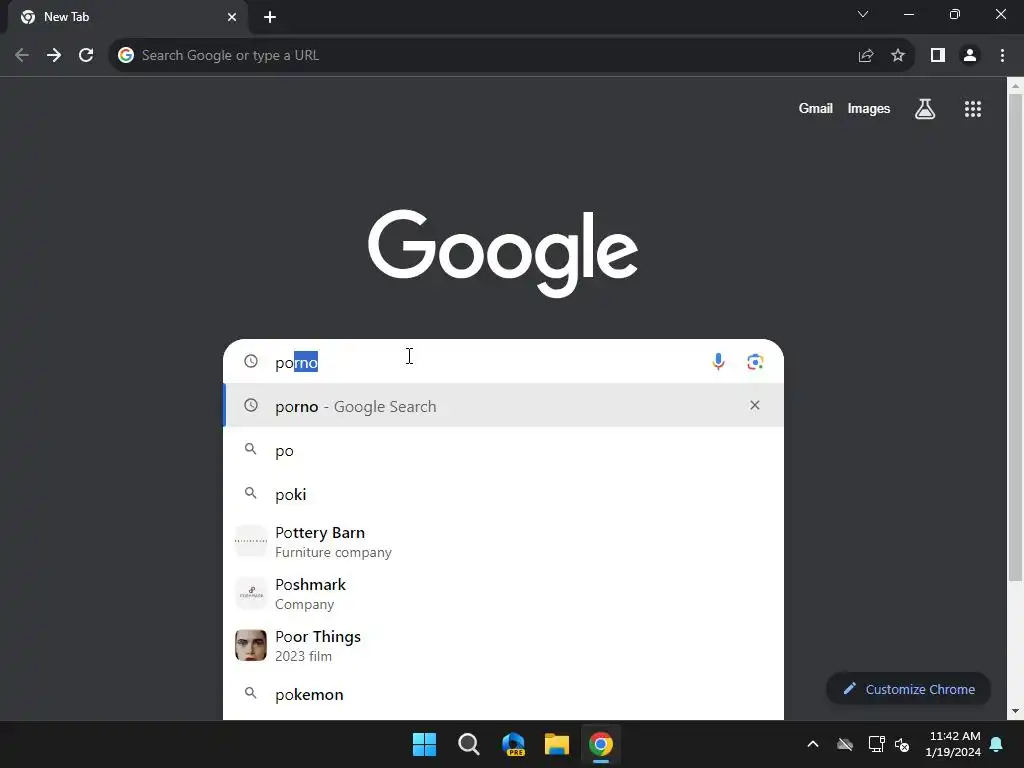Show hidden system tray icons

pos(813,744)
